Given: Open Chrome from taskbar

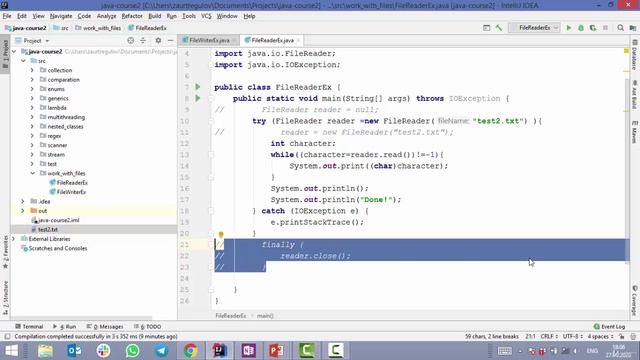Looking at the screenshot, I should click(190, 351).
